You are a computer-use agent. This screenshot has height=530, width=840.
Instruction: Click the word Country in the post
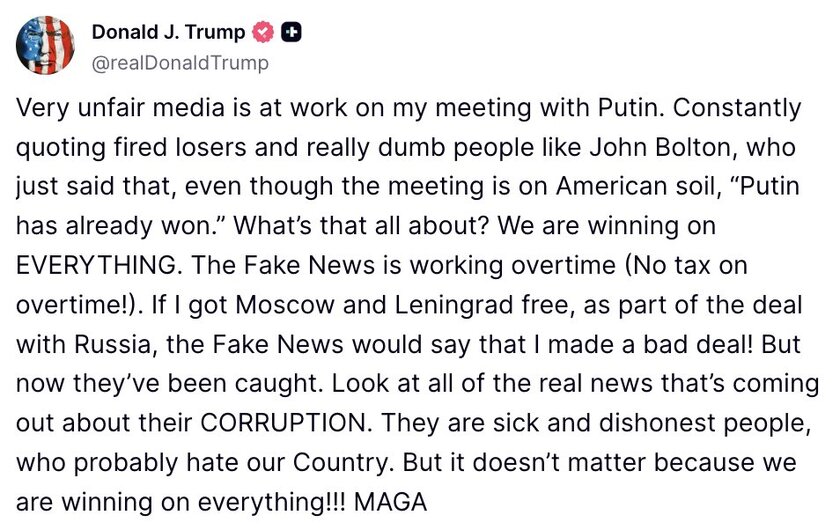point(340,464)
